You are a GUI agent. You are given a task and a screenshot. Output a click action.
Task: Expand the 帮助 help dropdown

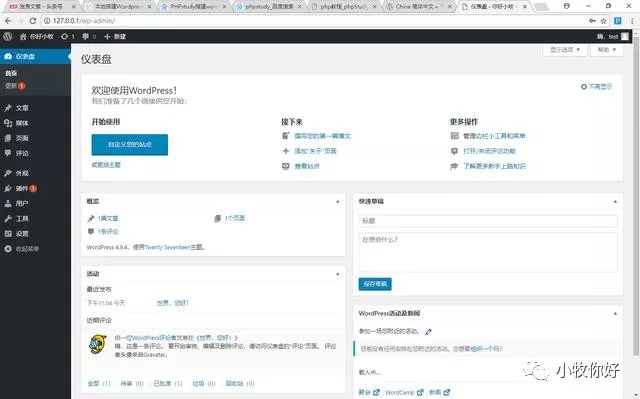click(607, 50)
